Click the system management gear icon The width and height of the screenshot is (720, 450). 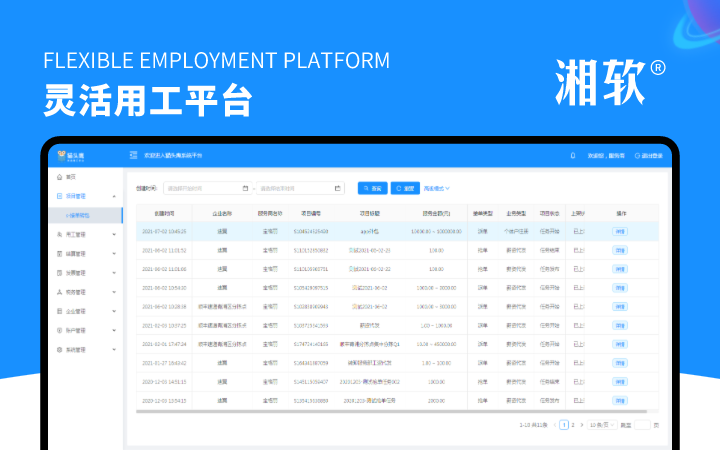tap(59, 350)
